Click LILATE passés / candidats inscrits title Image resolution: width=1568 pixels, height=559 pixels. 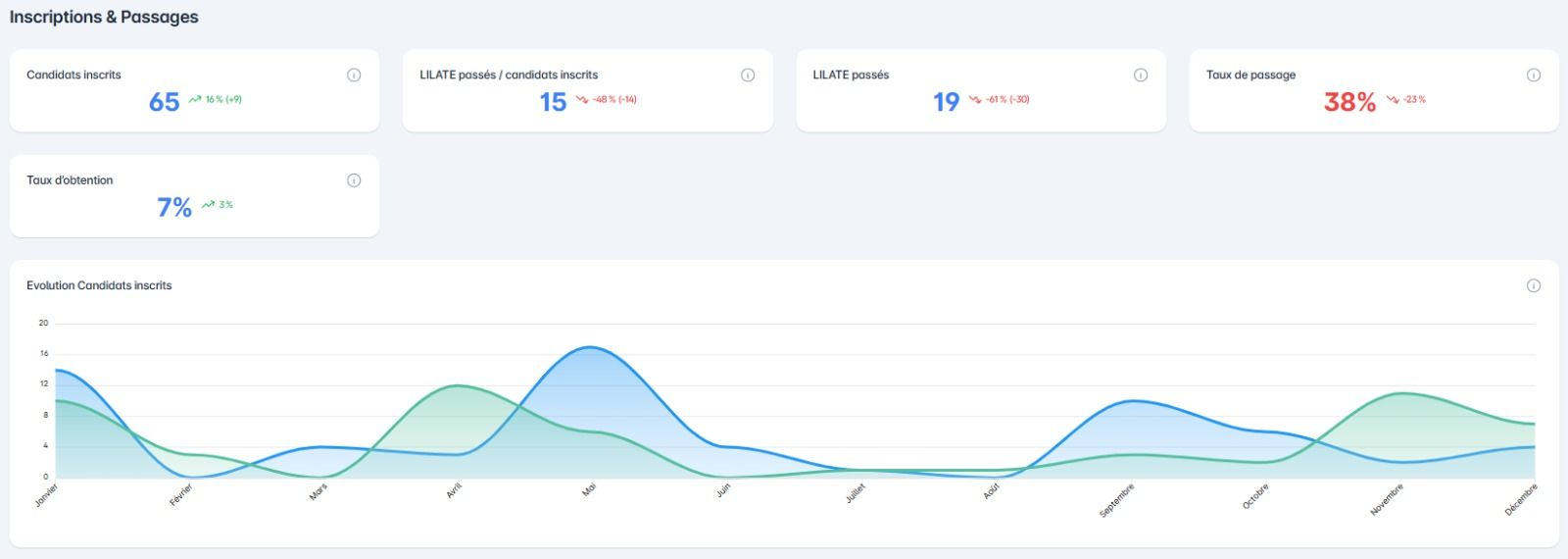point(509,75)
